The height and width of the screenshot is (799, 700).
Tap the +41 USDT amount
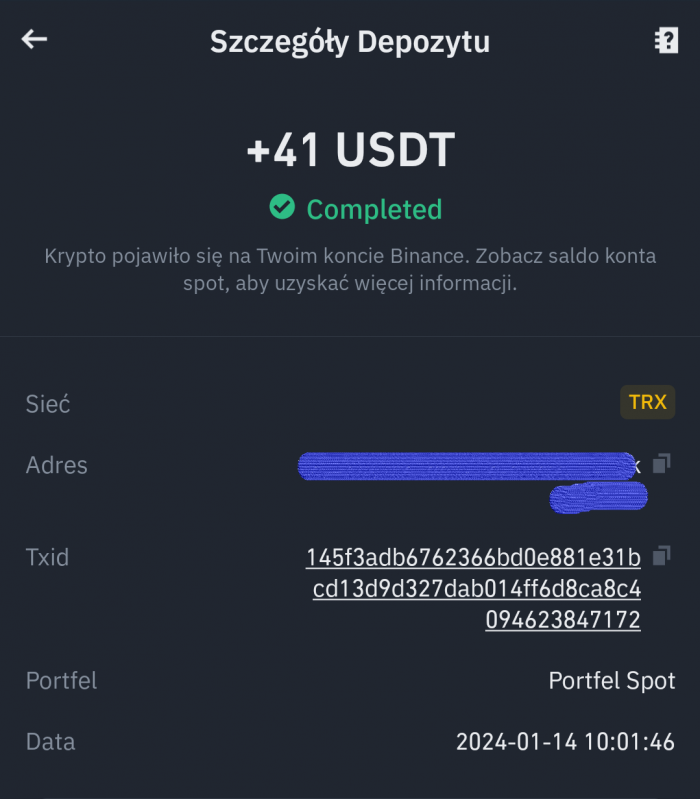(x=350, y=150)
